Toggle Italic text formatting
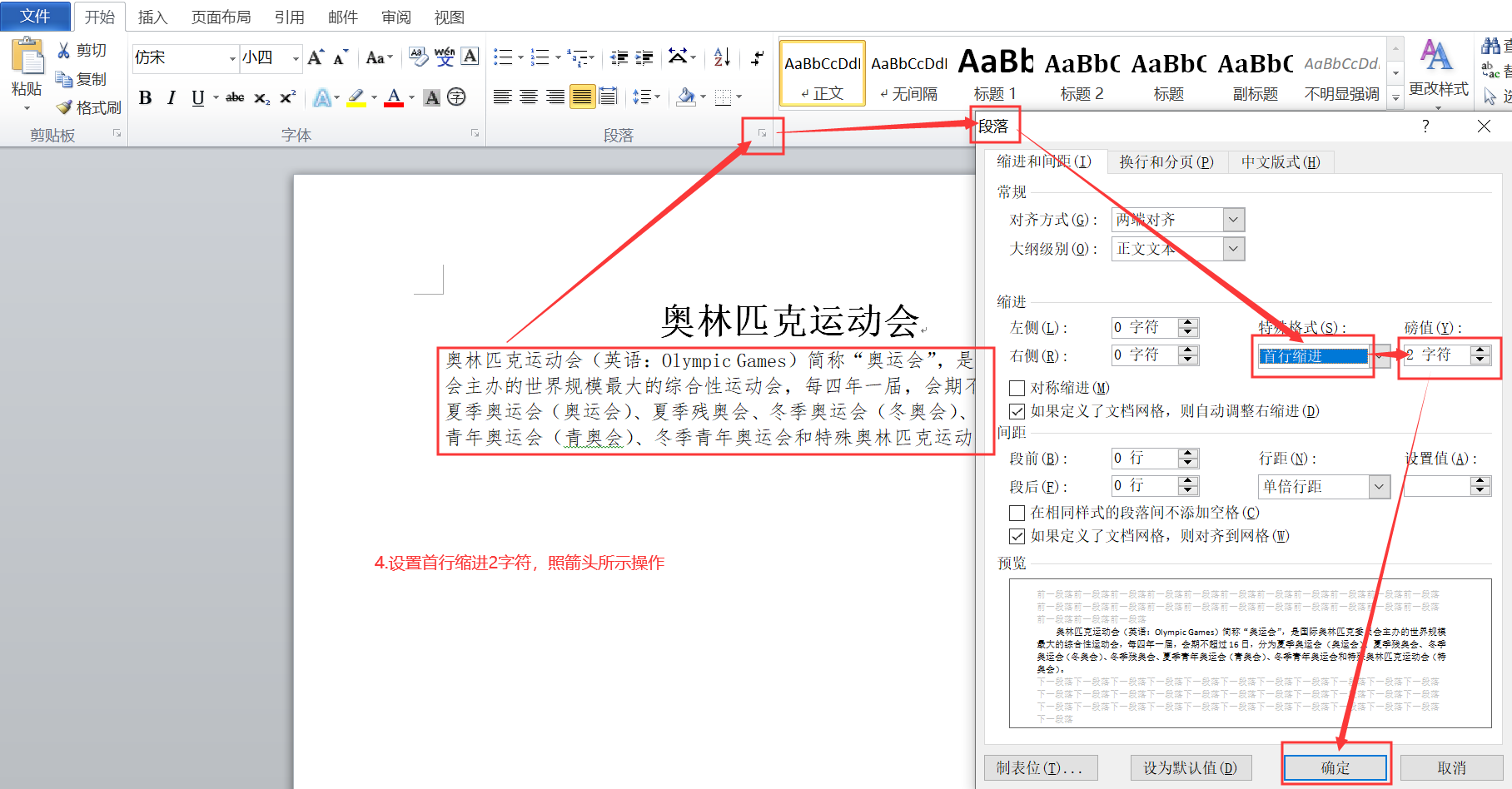The image size is (1512, 789). coord(171,97)
